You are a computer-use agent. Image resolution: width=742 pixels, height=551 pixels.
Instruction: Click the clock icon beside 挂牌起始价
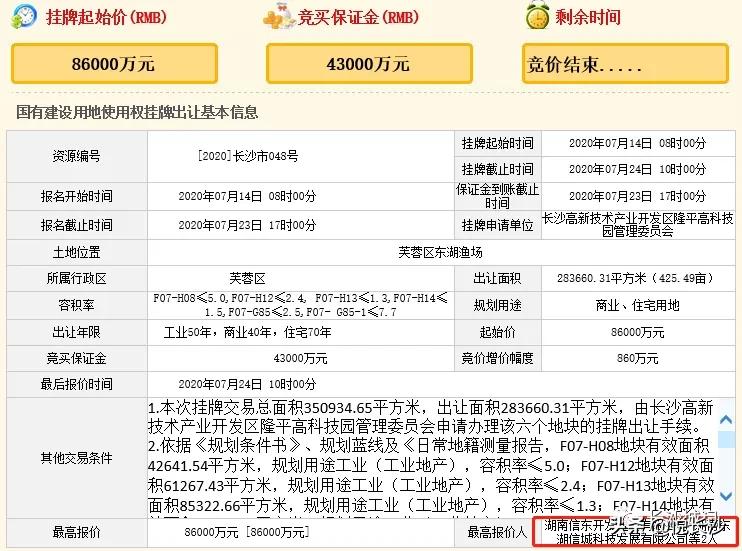(24, 17)
